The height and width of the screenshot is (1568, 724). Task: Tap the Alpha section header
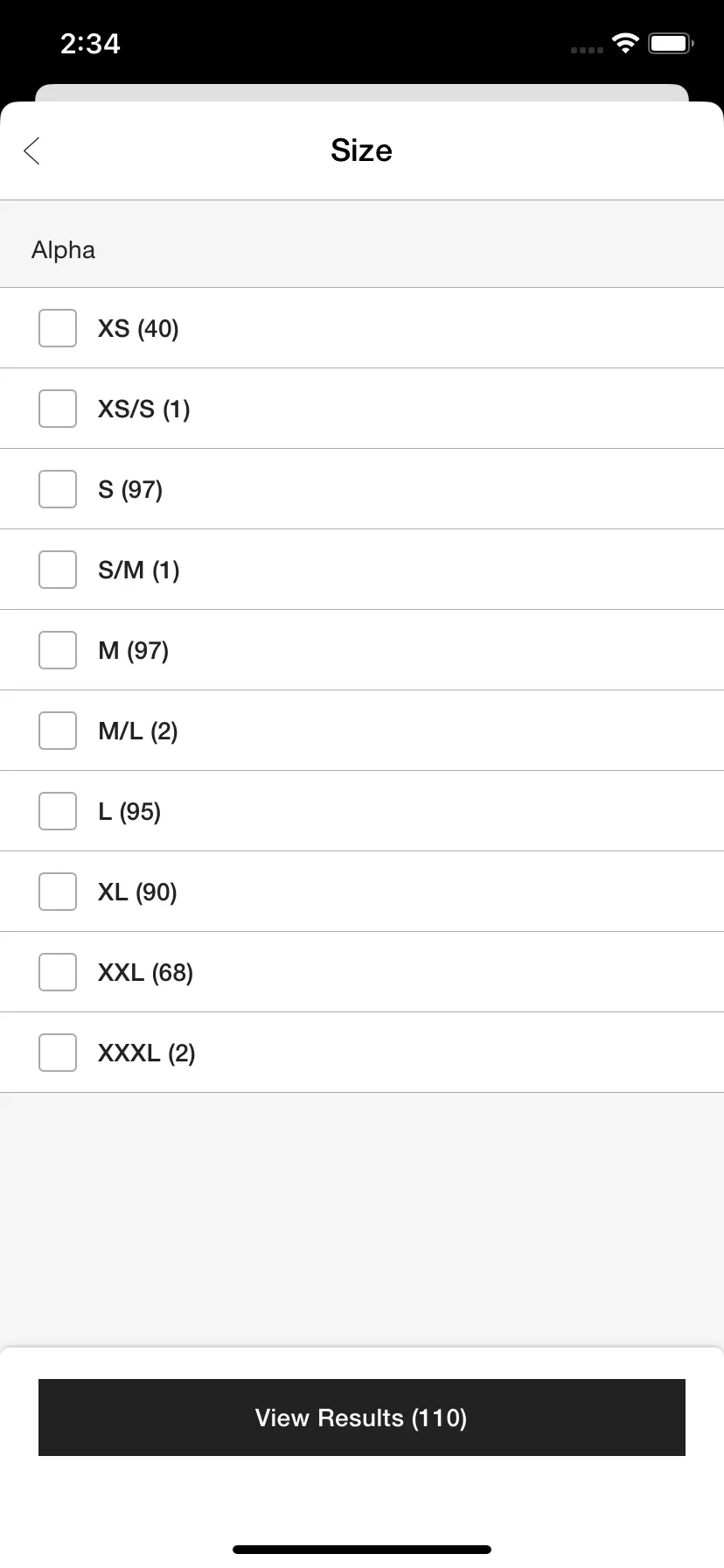[64, 250]
